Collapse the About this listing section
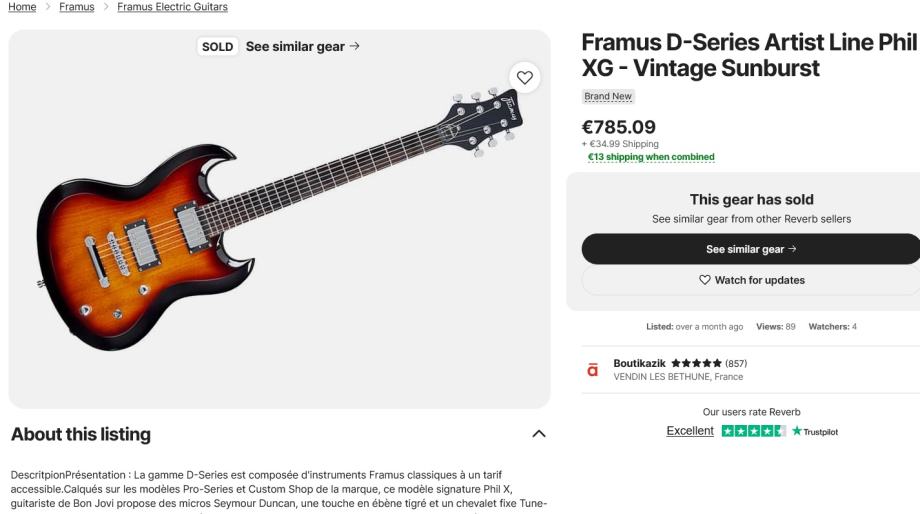Image resolution: width=920 pixels, height=514 pixels. pos(539,434)
